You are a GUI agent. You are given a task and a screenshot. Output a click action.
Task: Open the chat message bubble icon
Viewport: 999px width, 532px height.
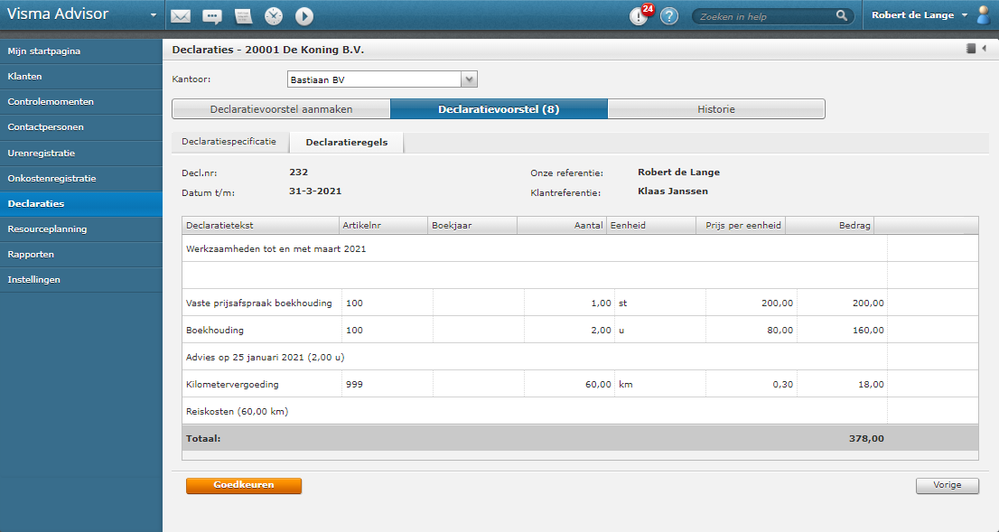click(x=212, y=16)
